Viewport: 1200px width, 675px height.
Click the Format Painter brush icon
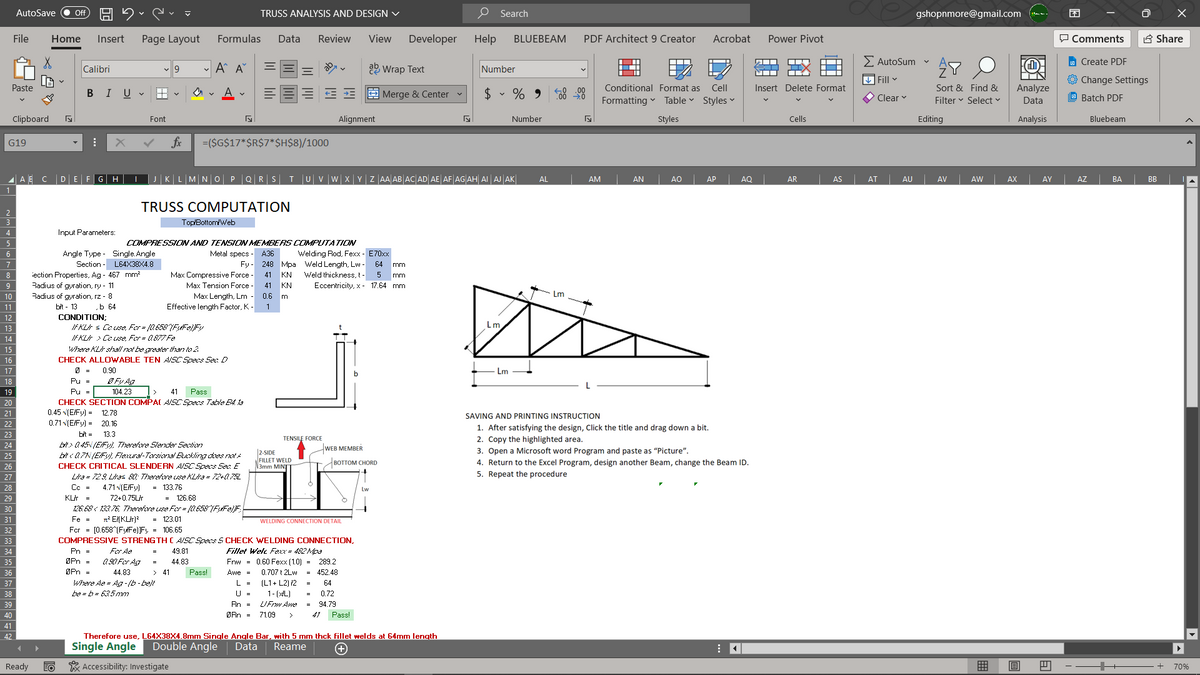(x=49, y=98)
